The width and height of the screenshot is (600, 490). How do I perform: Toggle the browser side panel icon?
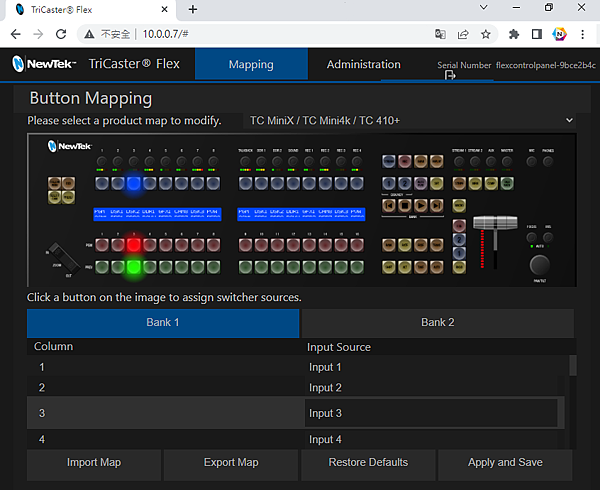pyautogui.click(x=537, y=34)
